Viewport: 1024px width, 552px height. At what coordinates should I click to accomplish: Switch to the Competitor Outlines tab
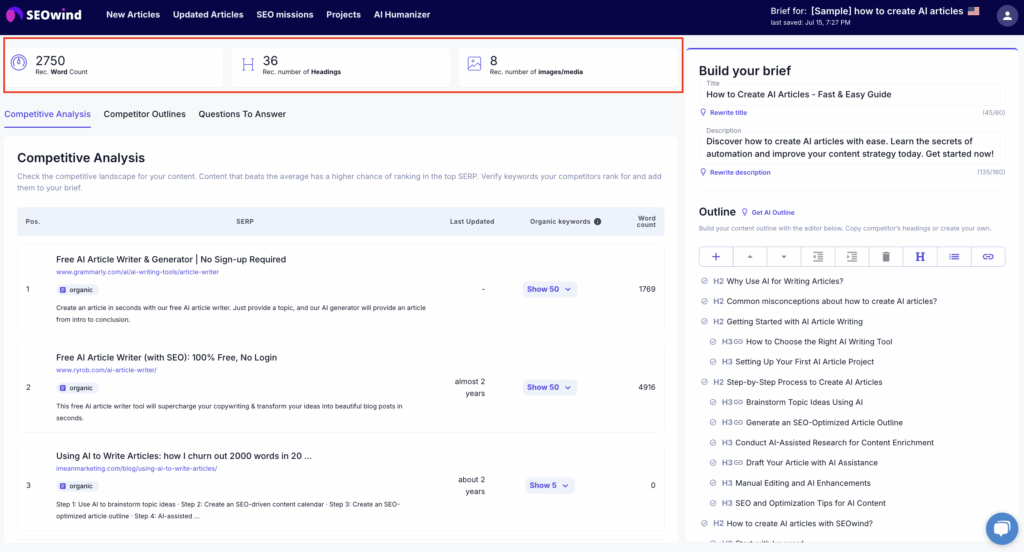(x=144, y=114)
